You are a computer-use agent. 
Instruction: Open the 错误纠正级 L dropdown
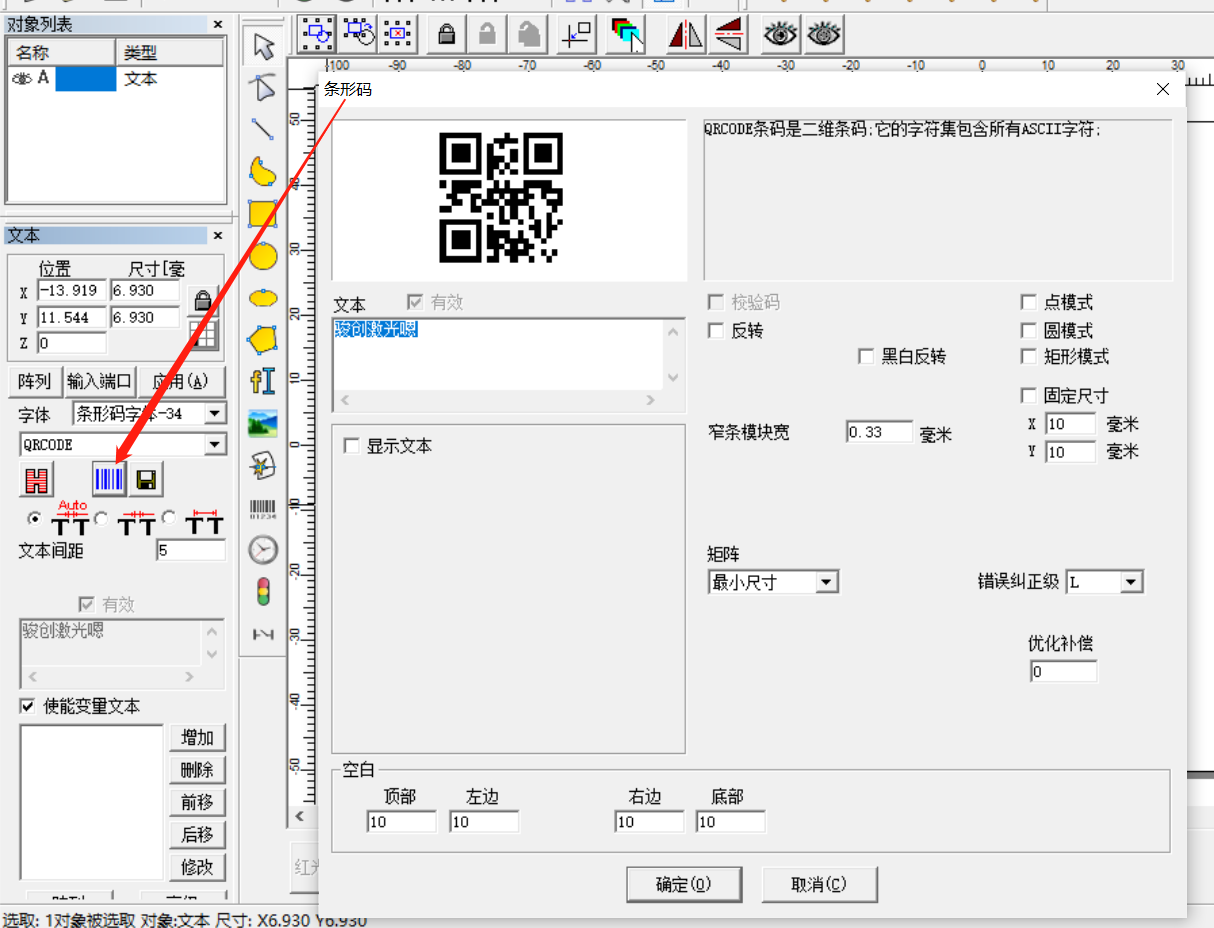click(x=1131, y=582)
